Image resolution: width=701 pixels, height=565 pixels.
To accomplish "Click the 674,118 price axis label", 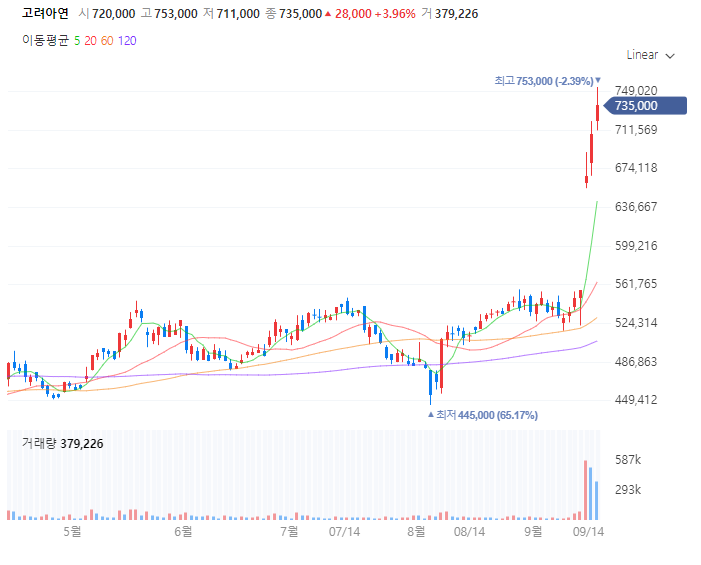I will [636, 168].
